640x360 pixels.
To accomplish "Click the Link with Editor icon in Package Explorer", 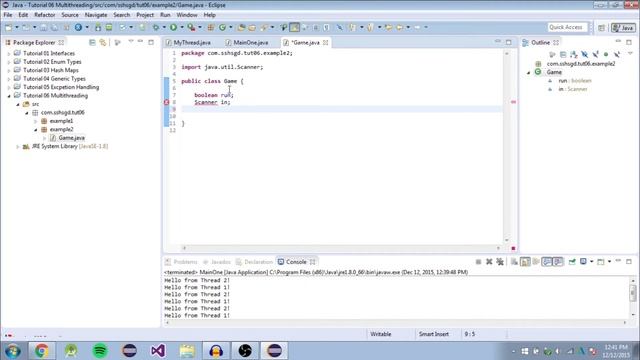I will [102, 42].
